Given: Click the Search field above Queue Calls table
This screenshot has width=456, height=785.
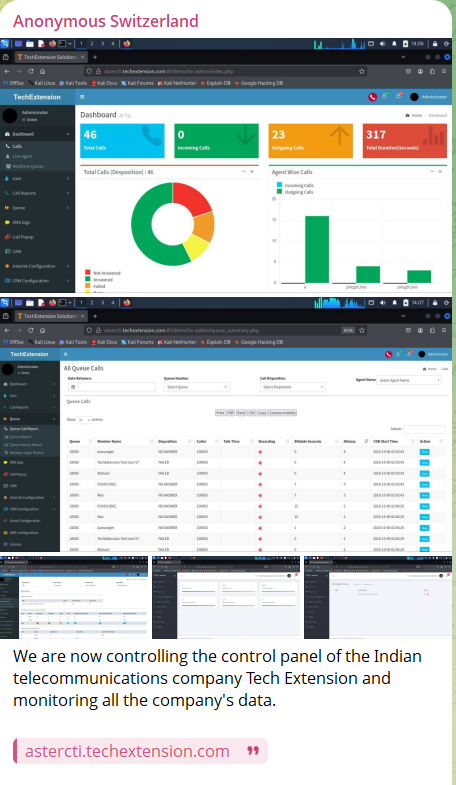Looking at the screenshot, I should [x=424, y=430].
